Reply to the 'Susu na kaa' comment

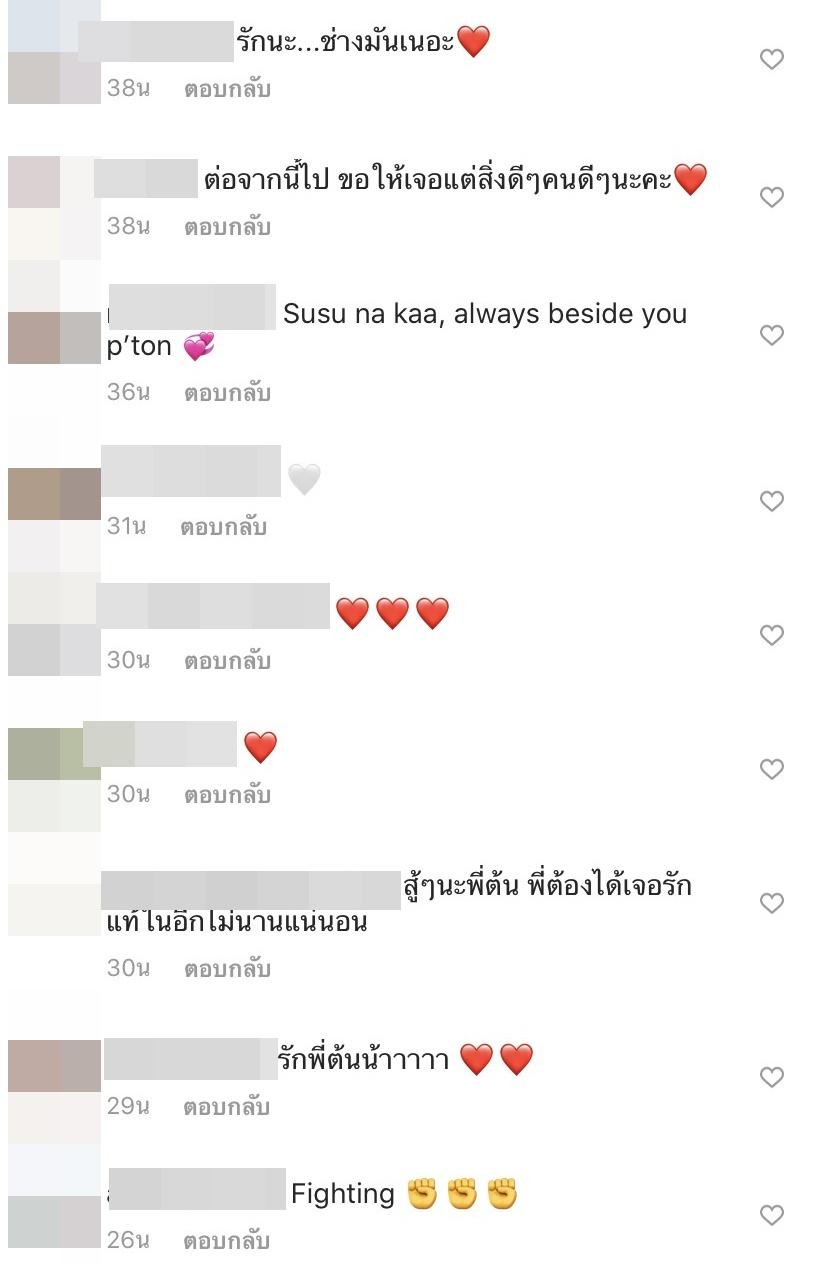coord(227,393)
